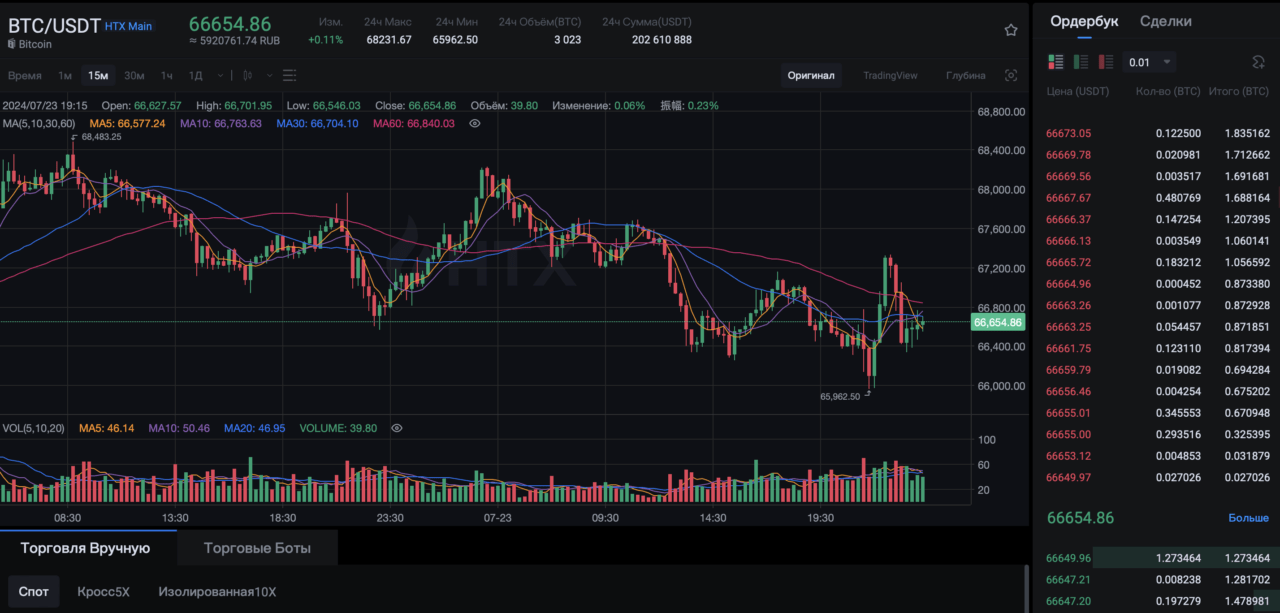Open the 0.01 price precision dropdown
Screen dimensions: 1280x613
(1149, 62)
